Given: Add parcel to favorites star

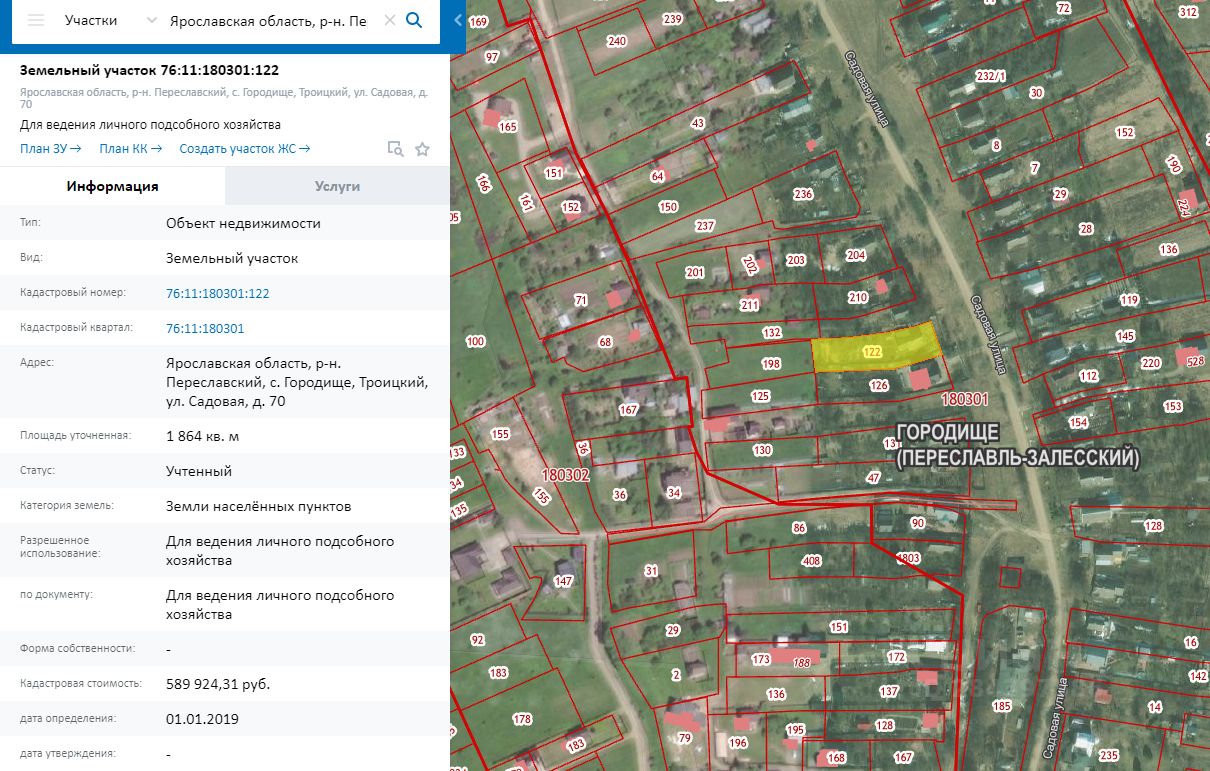Looking at the screenshot, I should click(x=422, y=149).
